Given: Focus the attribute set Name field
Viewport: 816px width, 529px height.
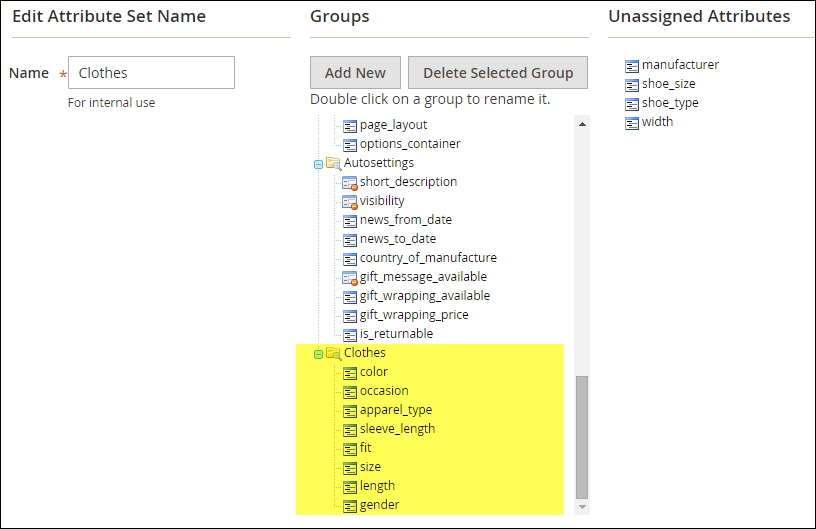Looking at the screenshot, I should [x=151, y=73].
